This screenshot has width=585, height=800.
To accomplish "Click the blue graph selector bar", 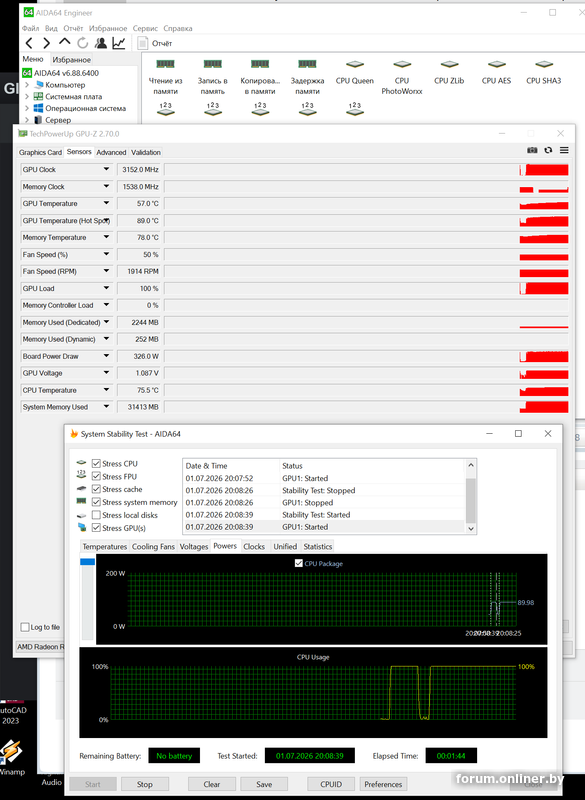I will pos(87,562).
